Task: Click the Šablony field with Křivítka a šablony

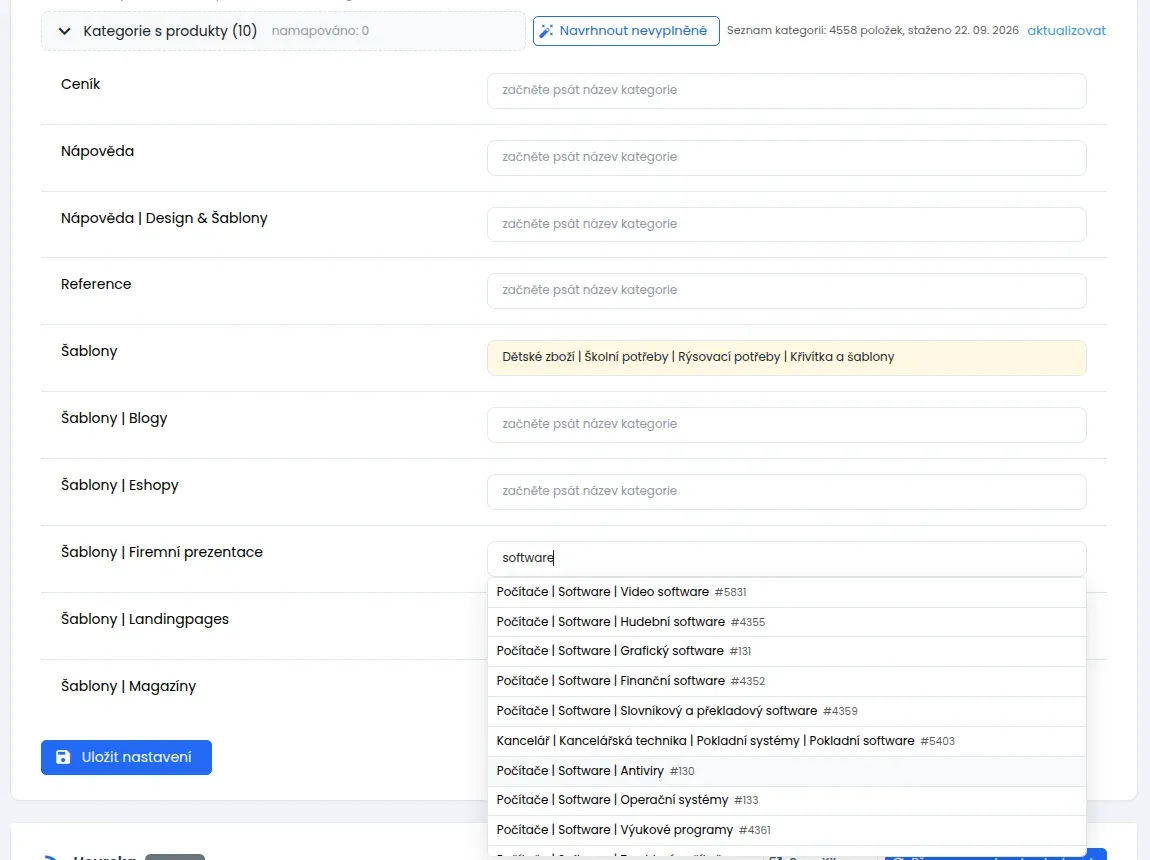Action: click(x=786, y=357)
